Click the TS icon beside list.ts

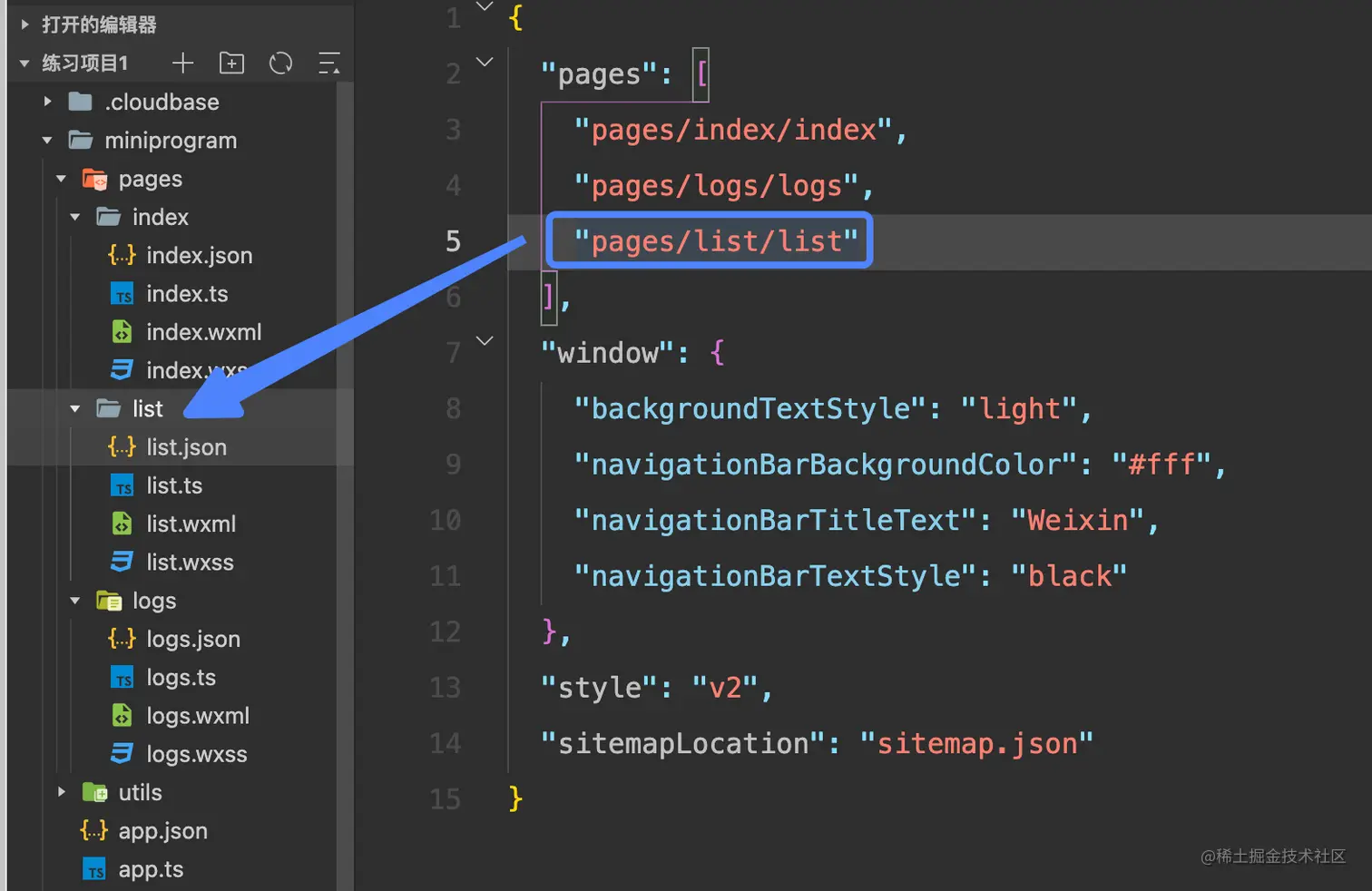122,485
